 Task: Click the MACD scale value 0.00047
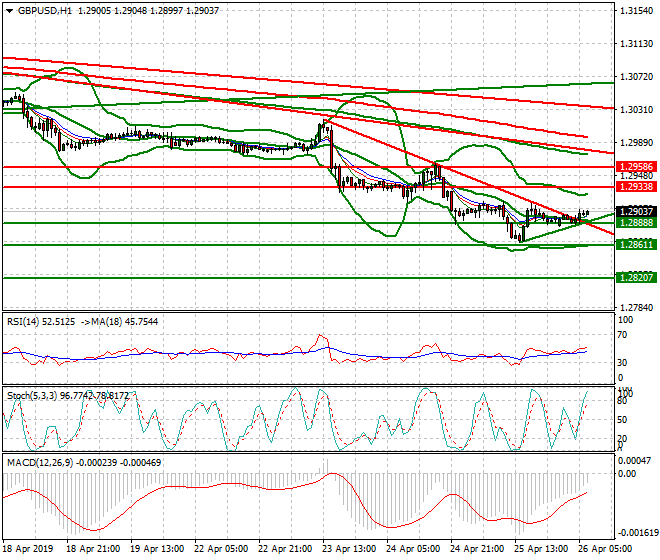click(x=633, y=461)
